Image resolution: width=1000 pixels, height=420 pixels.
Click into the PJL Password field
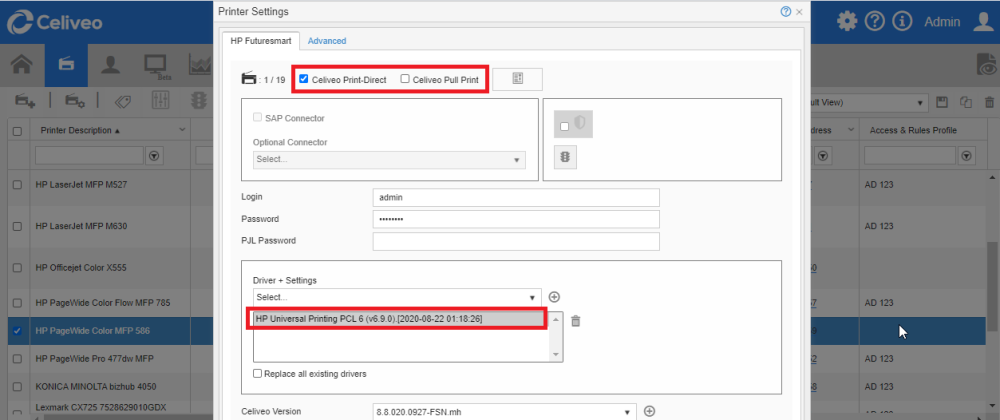coord(516,241)
